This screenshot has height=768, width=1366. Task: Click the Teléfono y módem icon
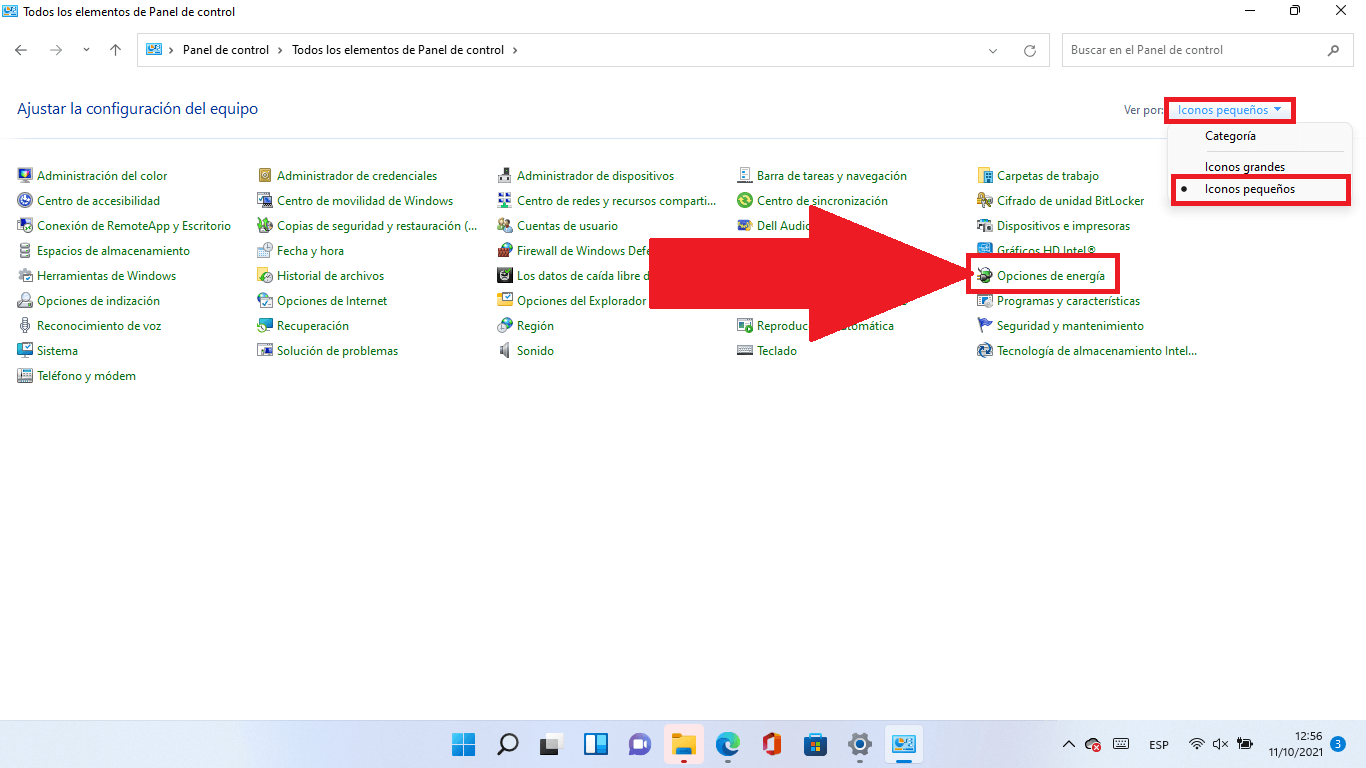25,376
